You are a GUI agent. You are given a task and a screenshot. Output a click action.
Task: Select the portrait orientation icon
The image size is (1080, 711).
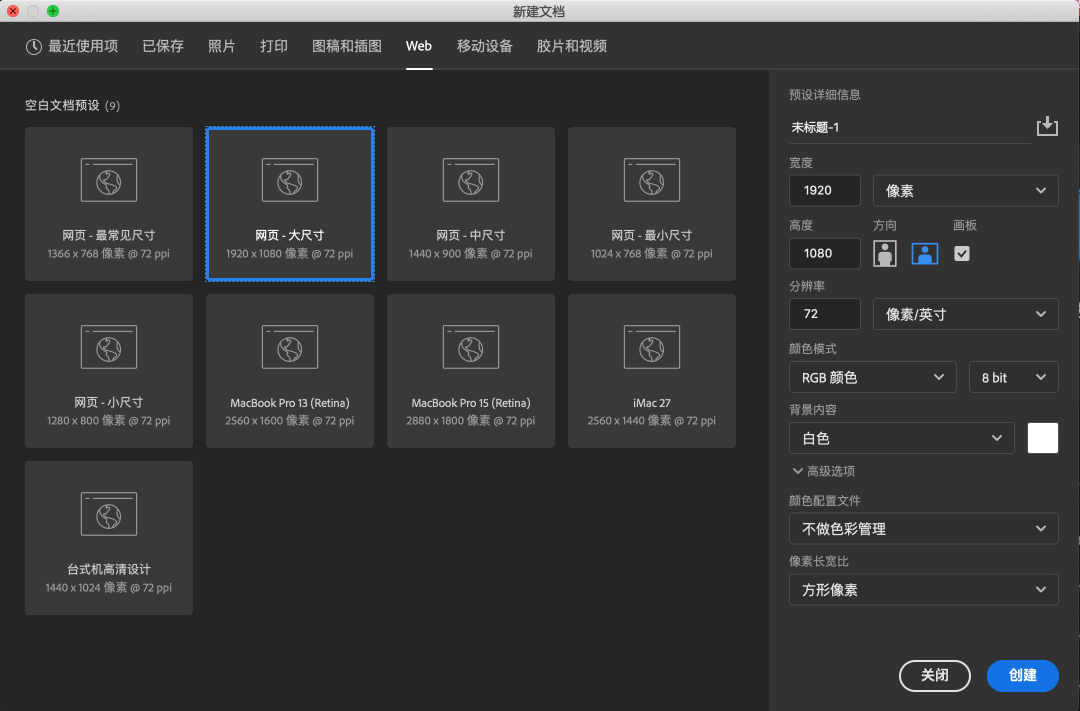(884, 253)
